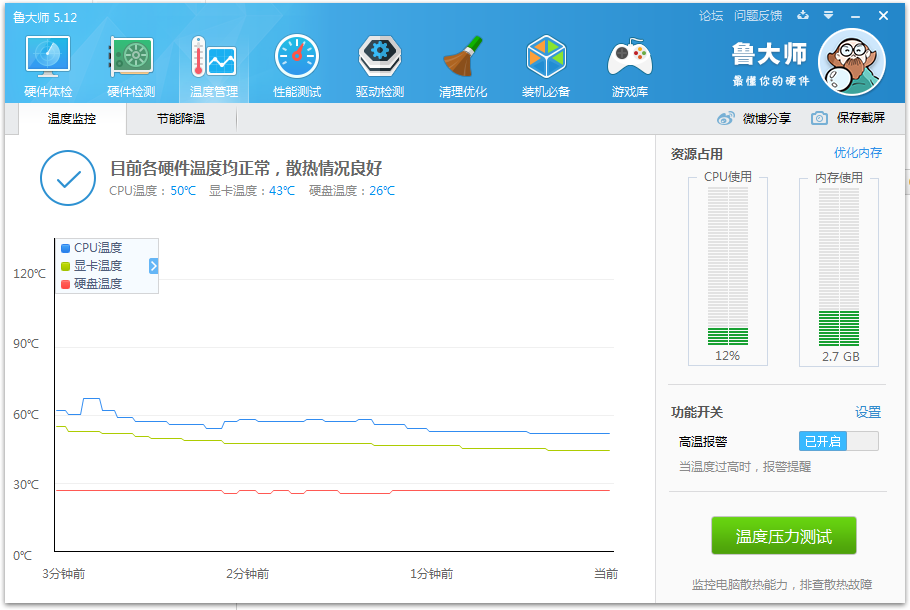
Task: Open 装机必备 essential software
Action: (x=546, y=66)
